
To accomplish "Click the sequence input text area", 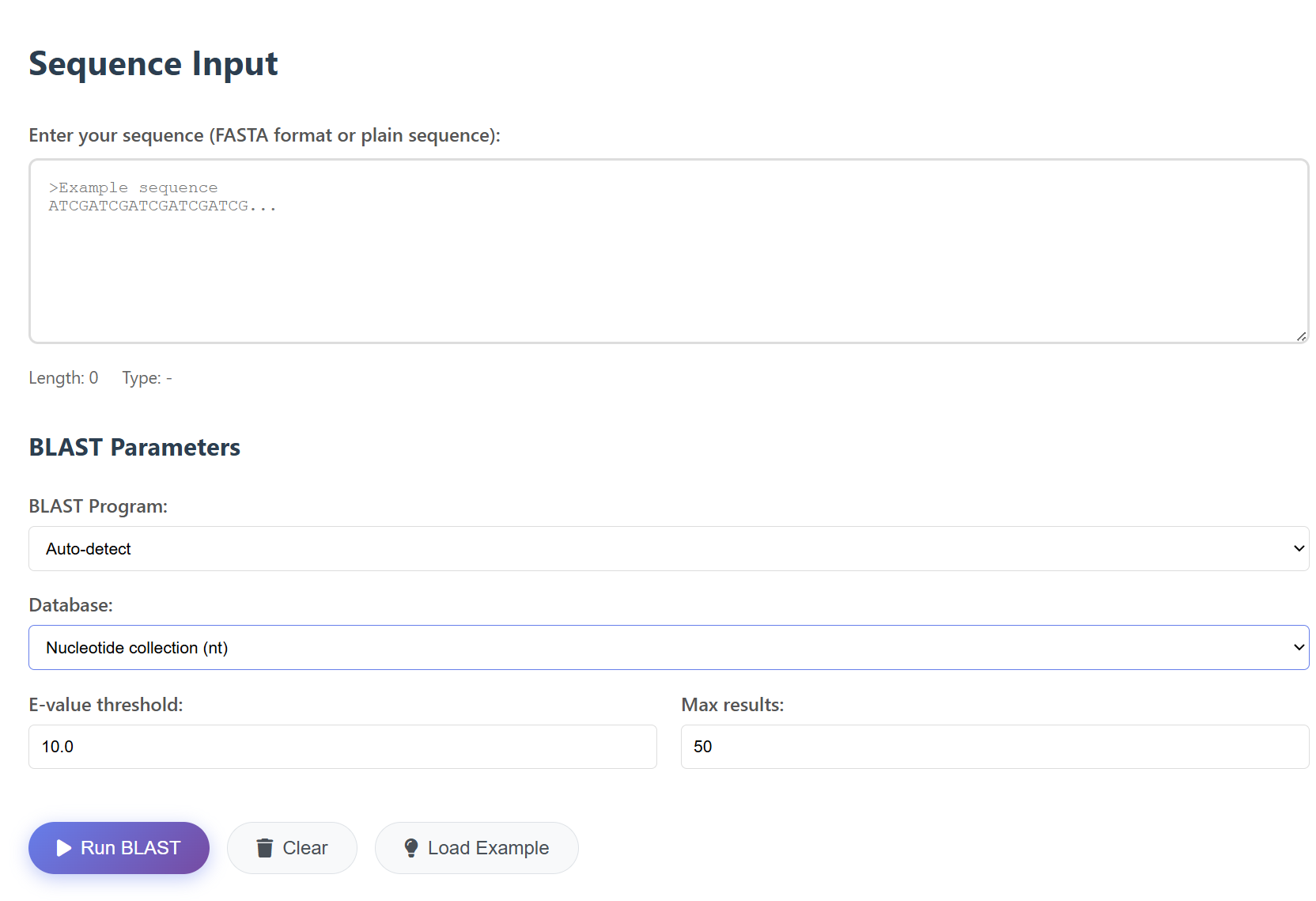I will point(668,251).
